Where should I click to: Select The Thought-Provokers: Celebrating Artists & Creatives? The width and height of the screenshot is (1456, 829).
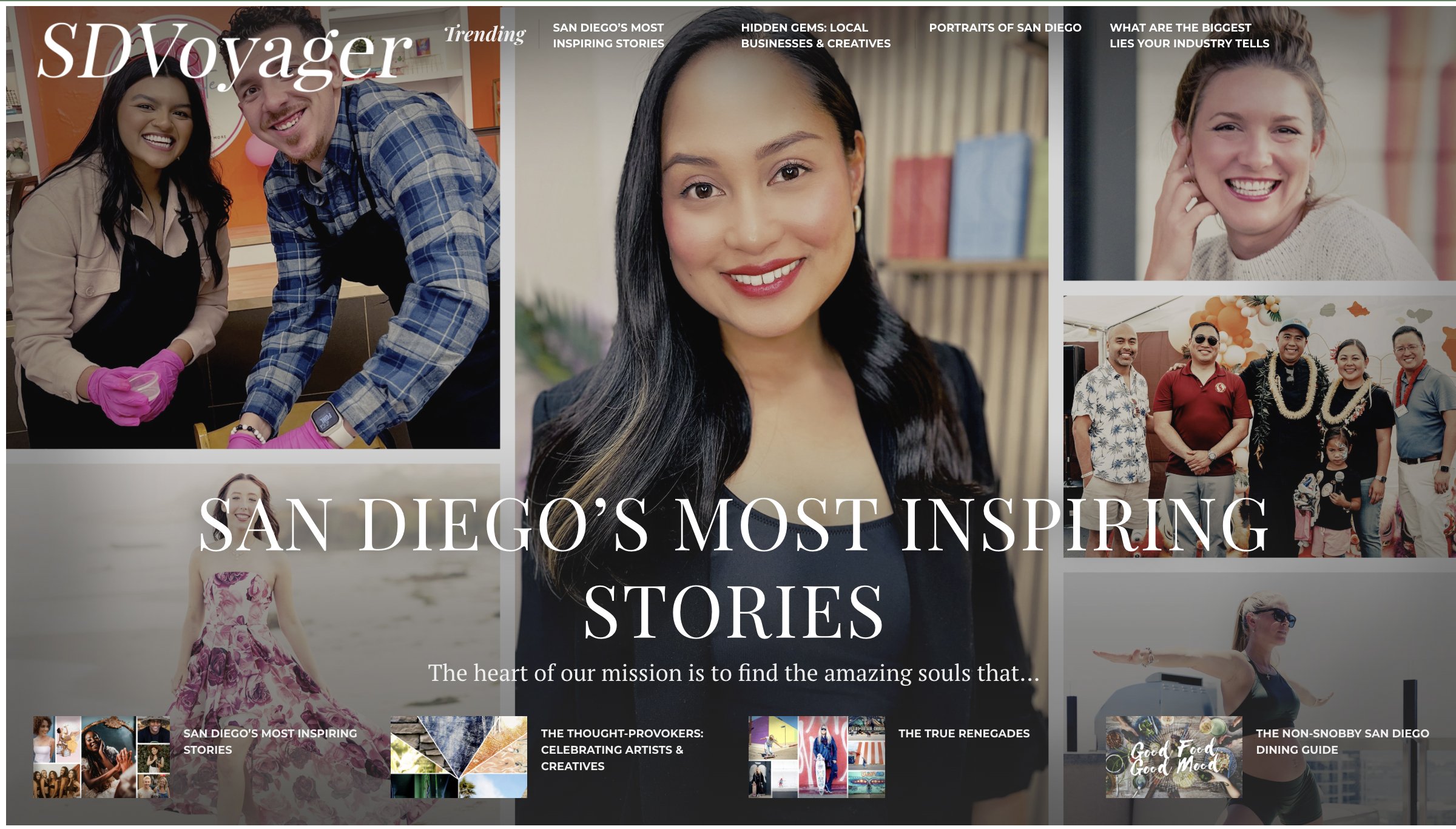[622, 749]
